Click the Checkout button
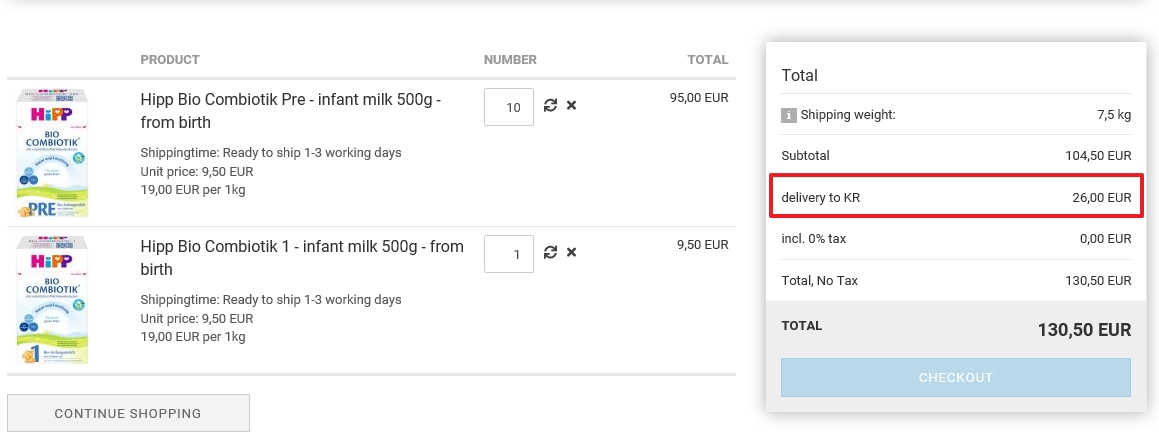The width and height of the screenshot is (1159, 439). coord(956,378)
